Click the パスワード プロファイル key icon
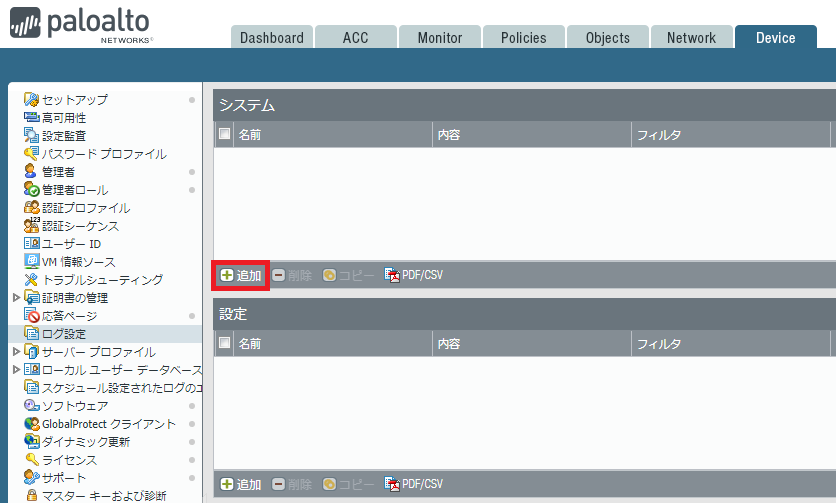 pyautogui.click(x=31, y=154)
